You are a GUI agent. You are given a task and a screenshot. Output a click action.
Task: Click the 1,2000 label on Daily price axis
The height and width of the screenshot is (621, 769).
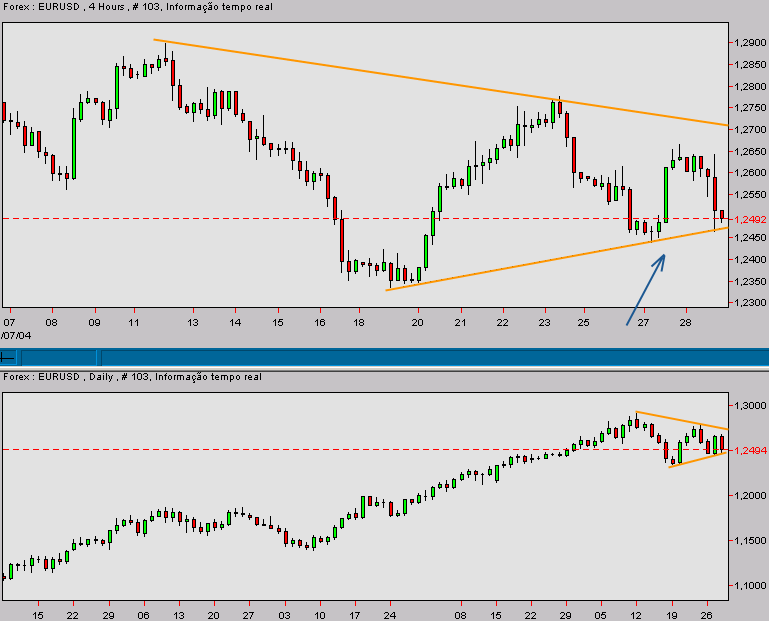click(750, 495)
